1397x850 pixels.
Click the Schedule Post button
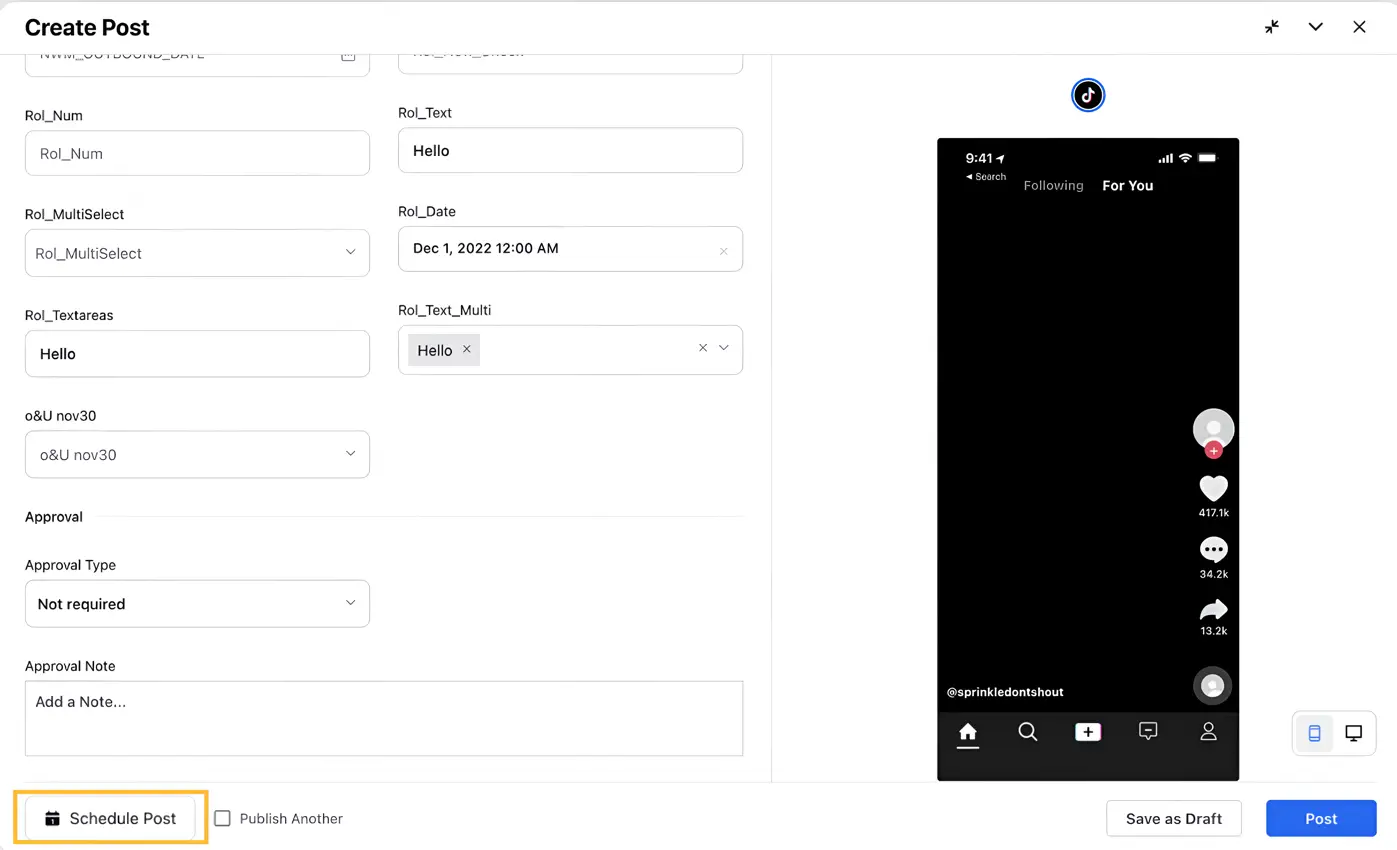tap(110, 818)
